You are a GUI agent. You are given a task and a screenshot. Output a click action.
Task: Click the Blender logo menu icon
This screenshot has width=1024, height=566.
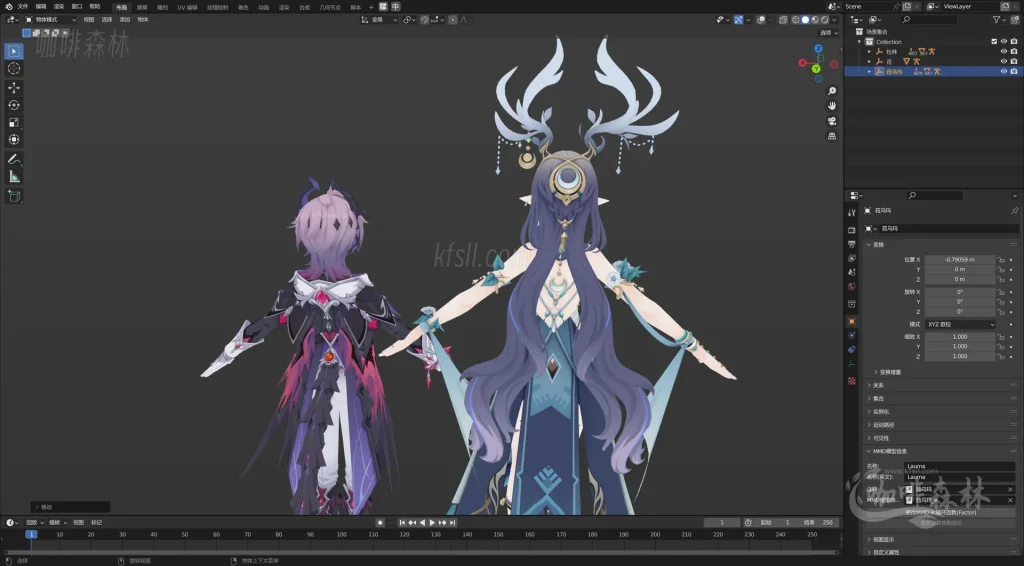click(8, 7)
